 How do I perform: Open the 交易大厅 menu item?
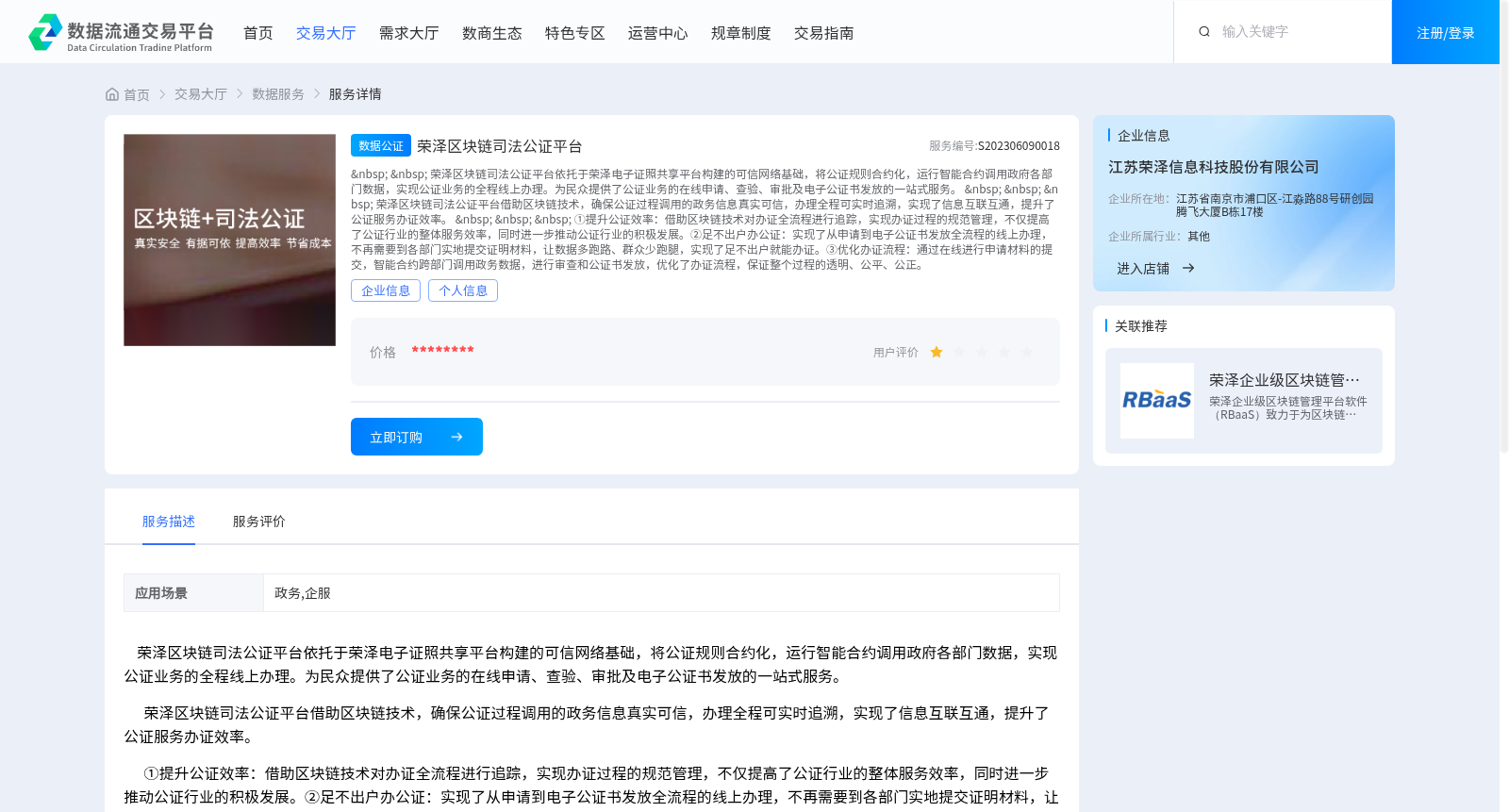(x=326, y=33)
